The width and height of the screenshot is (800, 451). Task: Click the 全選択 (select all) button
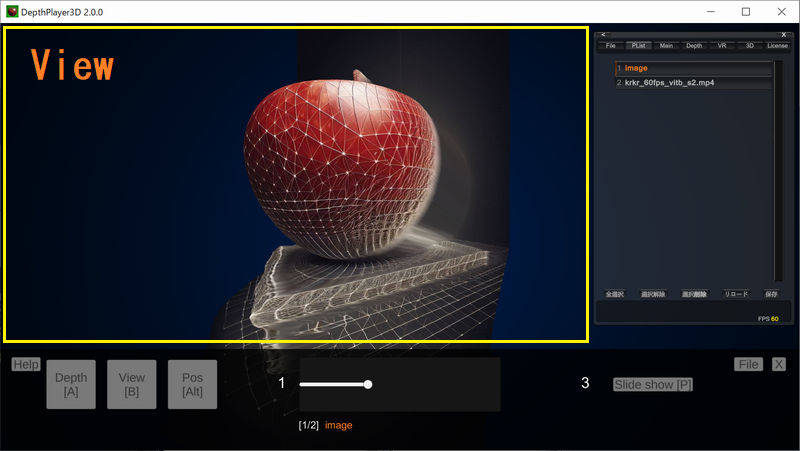613,295
